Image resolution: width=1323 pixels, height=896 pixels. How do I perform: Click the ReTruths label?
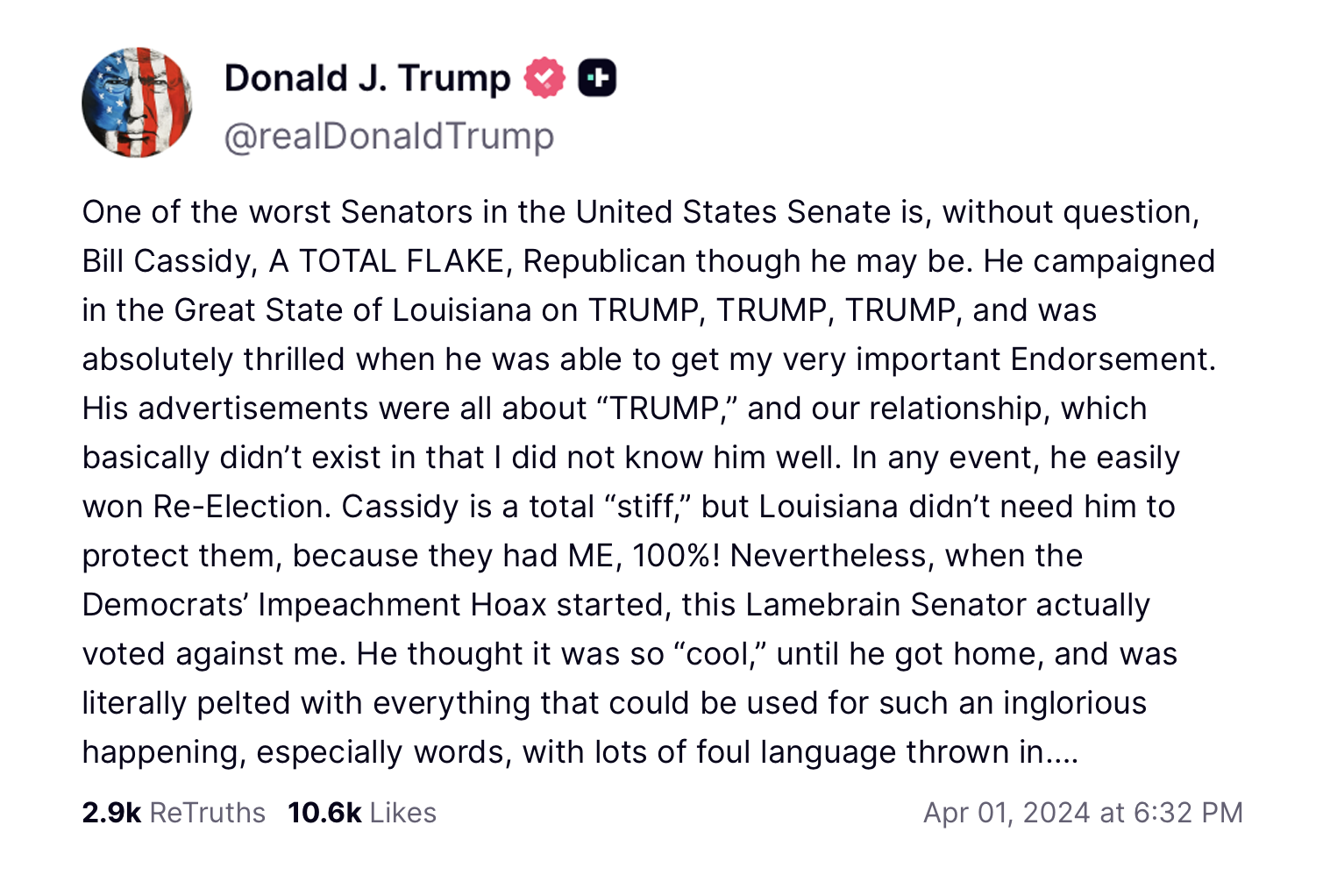click(208, 813)
